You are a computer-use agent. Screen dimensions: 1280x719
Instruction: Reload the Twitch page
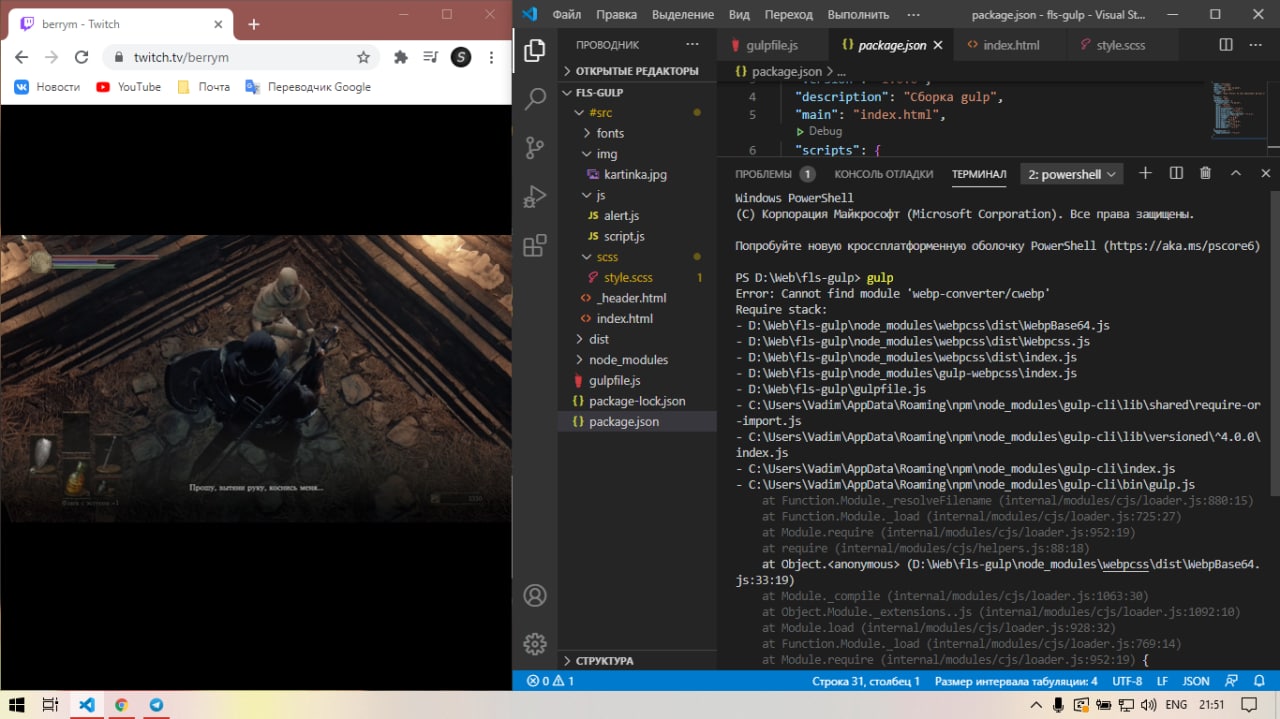tap(81, 57)
